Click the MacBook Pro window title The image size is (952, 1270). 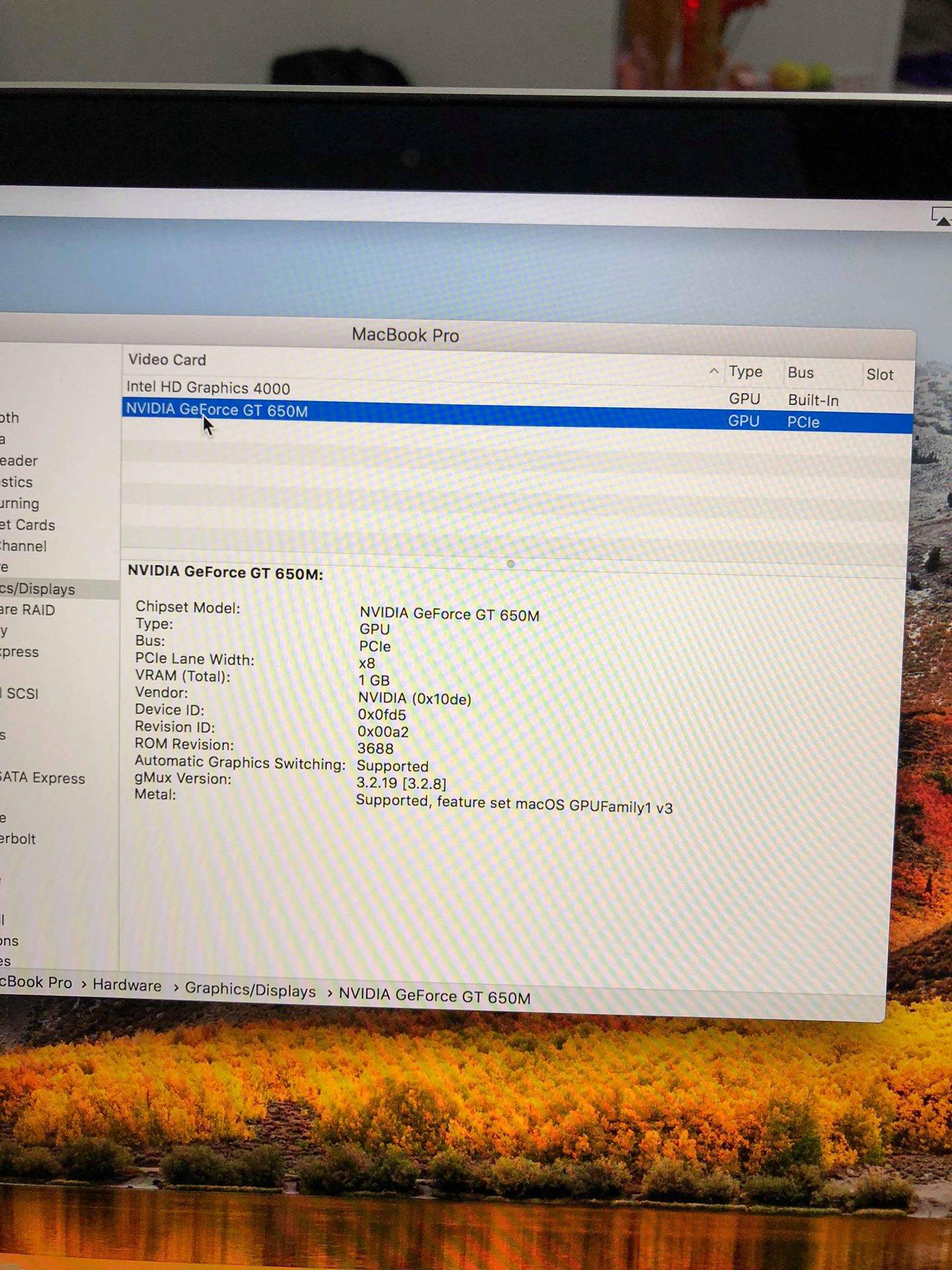pyautogui.click(x=405, y=335)
